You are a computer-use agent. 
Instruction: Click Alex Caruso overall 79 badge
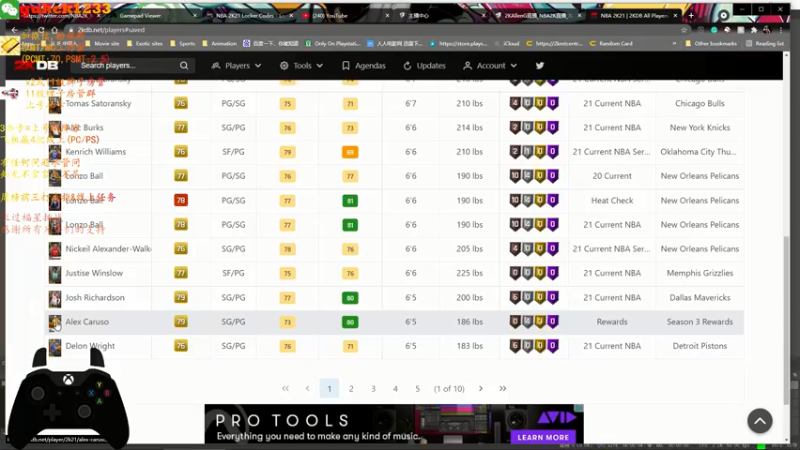181,321
